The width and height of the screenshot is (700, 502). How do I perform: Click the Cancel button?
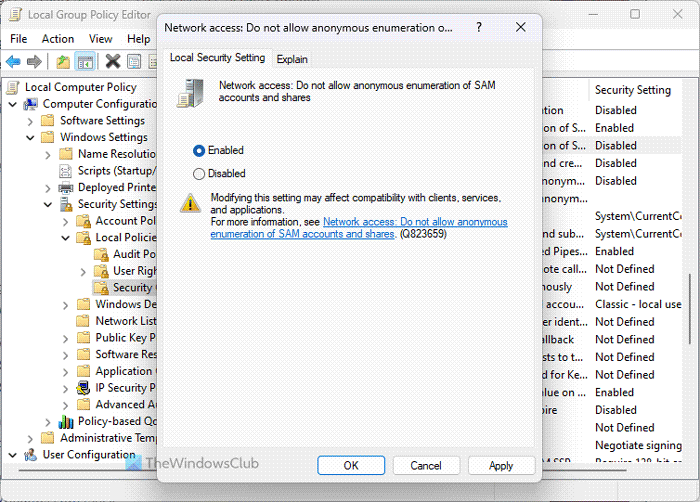(x=426, y=465)
